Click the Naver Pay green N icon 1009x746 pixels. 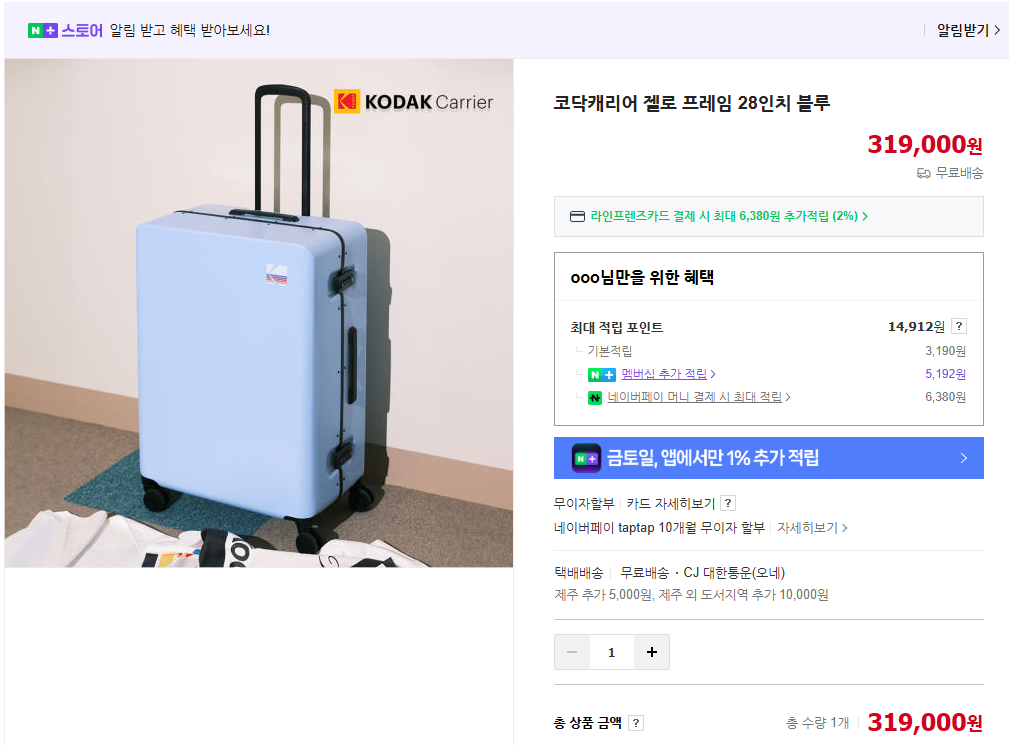point(595,398)
